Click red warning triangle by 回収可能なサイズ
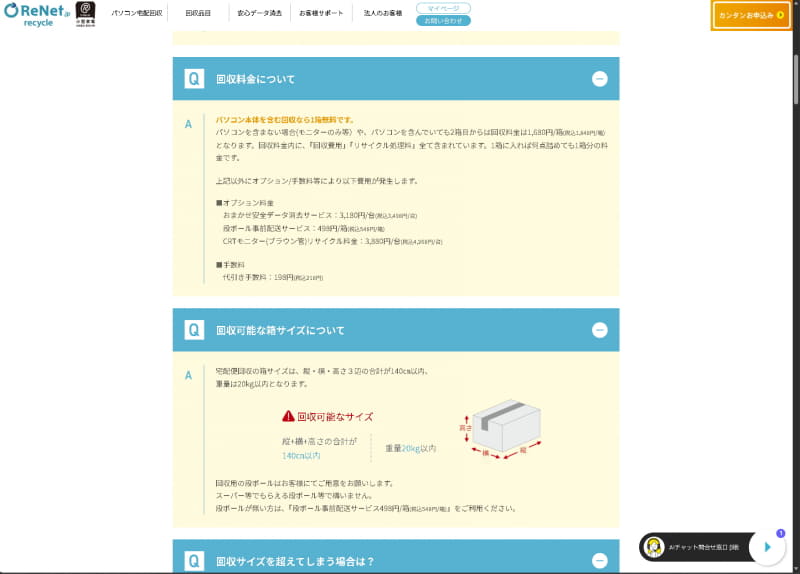This screenshot has width=800, height=574. [288, 416]
